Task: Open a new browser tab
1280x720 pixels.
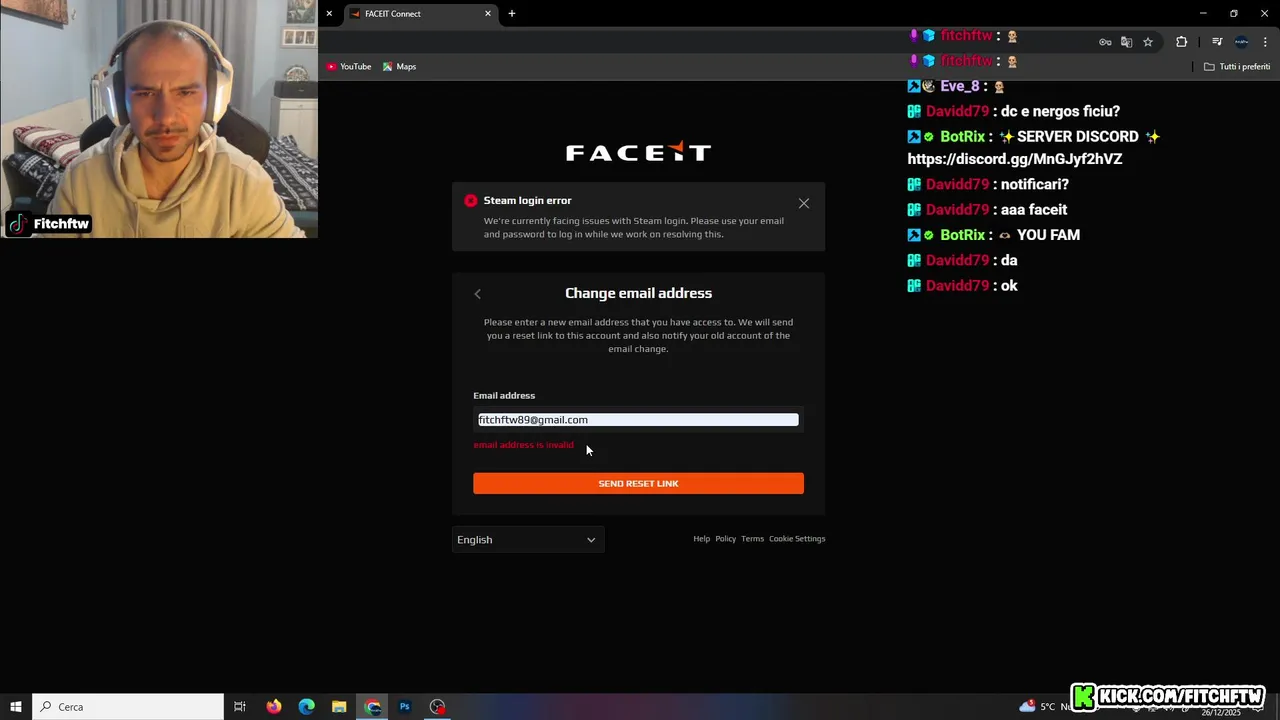Action: point(512,14)
